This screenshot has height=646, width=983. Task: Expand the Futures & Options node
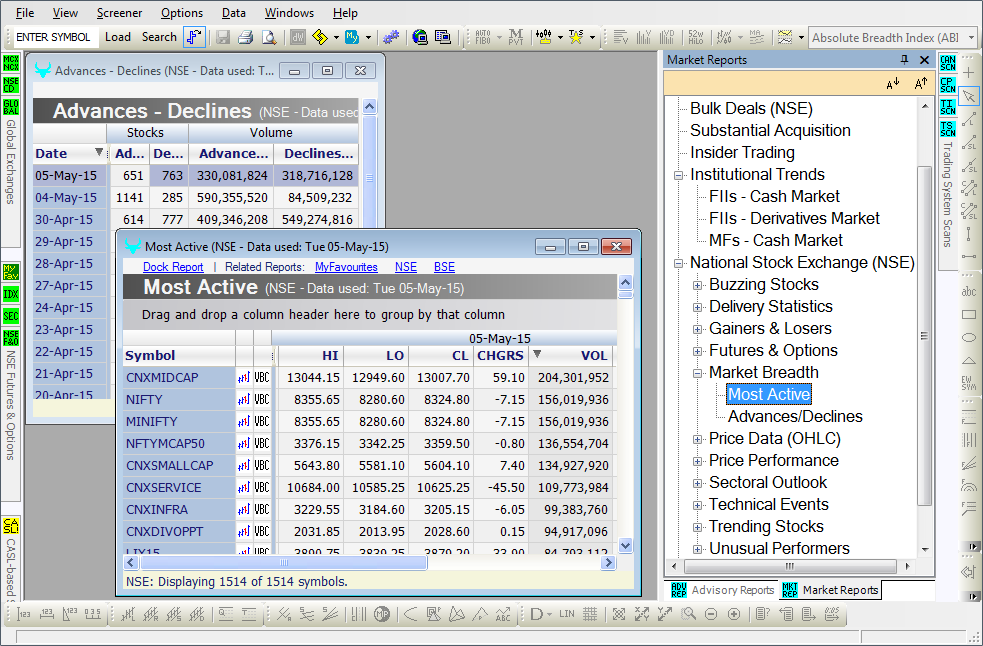click(697, 351)
